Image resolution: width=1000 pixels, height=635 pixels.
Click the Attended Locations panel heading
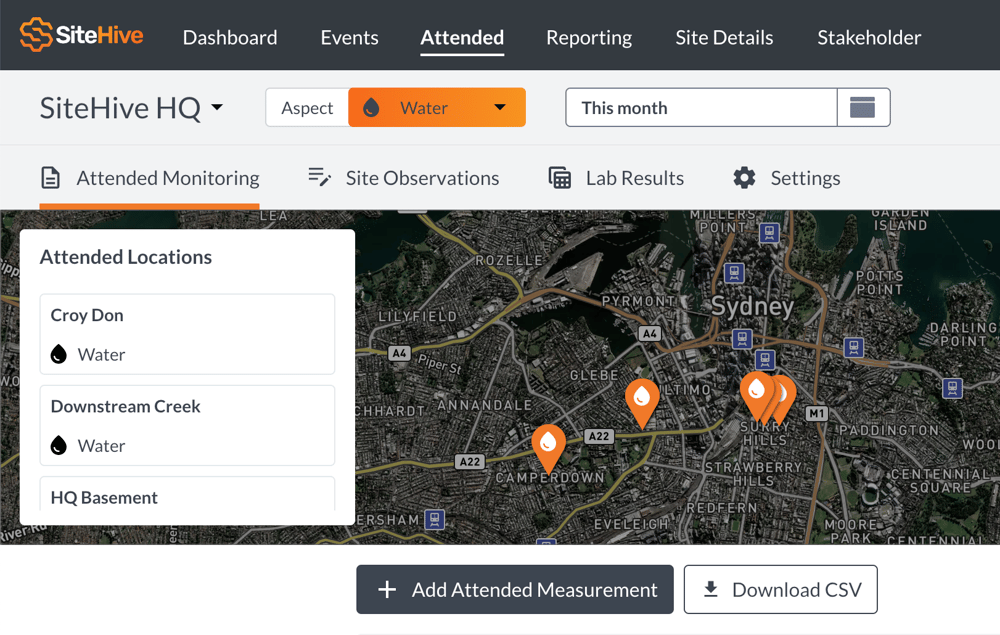point(126,257)
